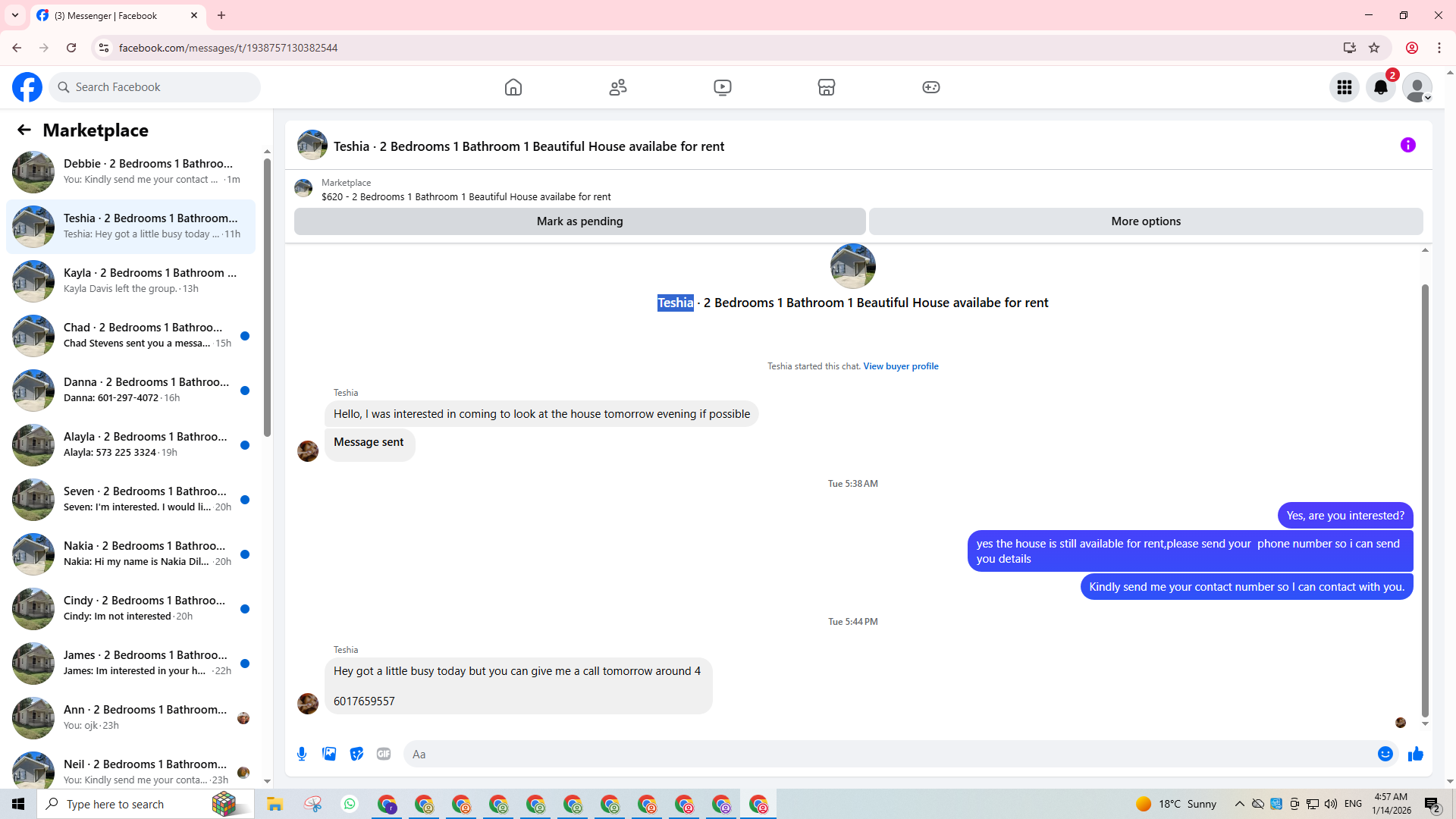The height and width of the screenshot is (819, 1456).
Task: Open Chrome three-dot menu
Action: (1439, 48)
